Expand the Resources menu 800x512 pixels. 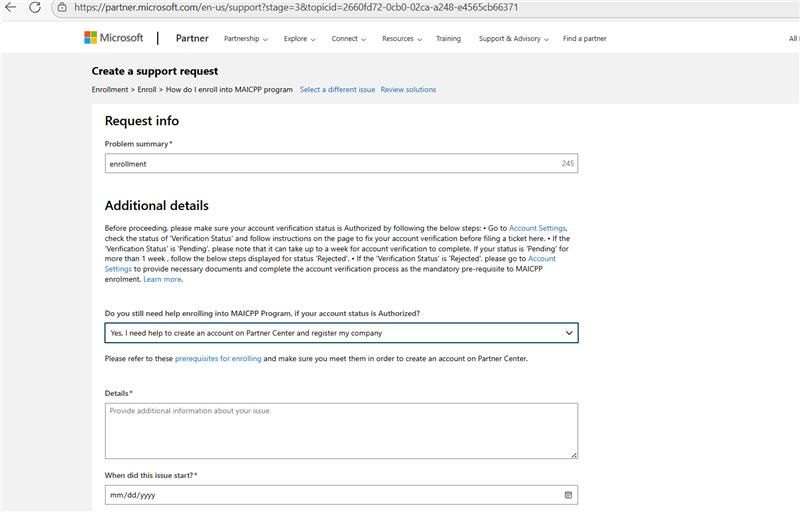[x=402, y=39]
